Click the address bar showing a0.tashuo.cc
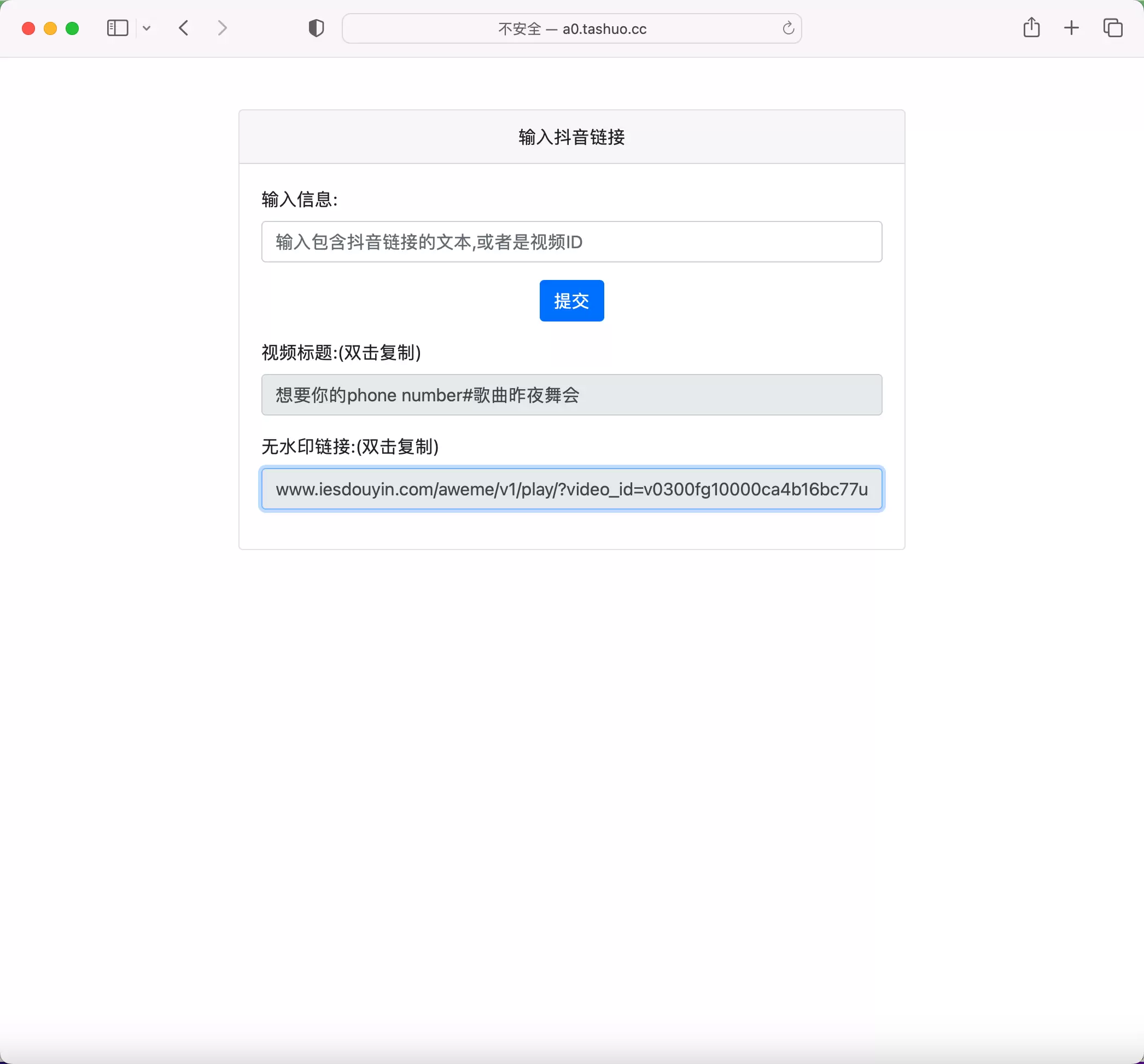The width and height of the screenshot is (1144, 1064). [x=571, y=29]
